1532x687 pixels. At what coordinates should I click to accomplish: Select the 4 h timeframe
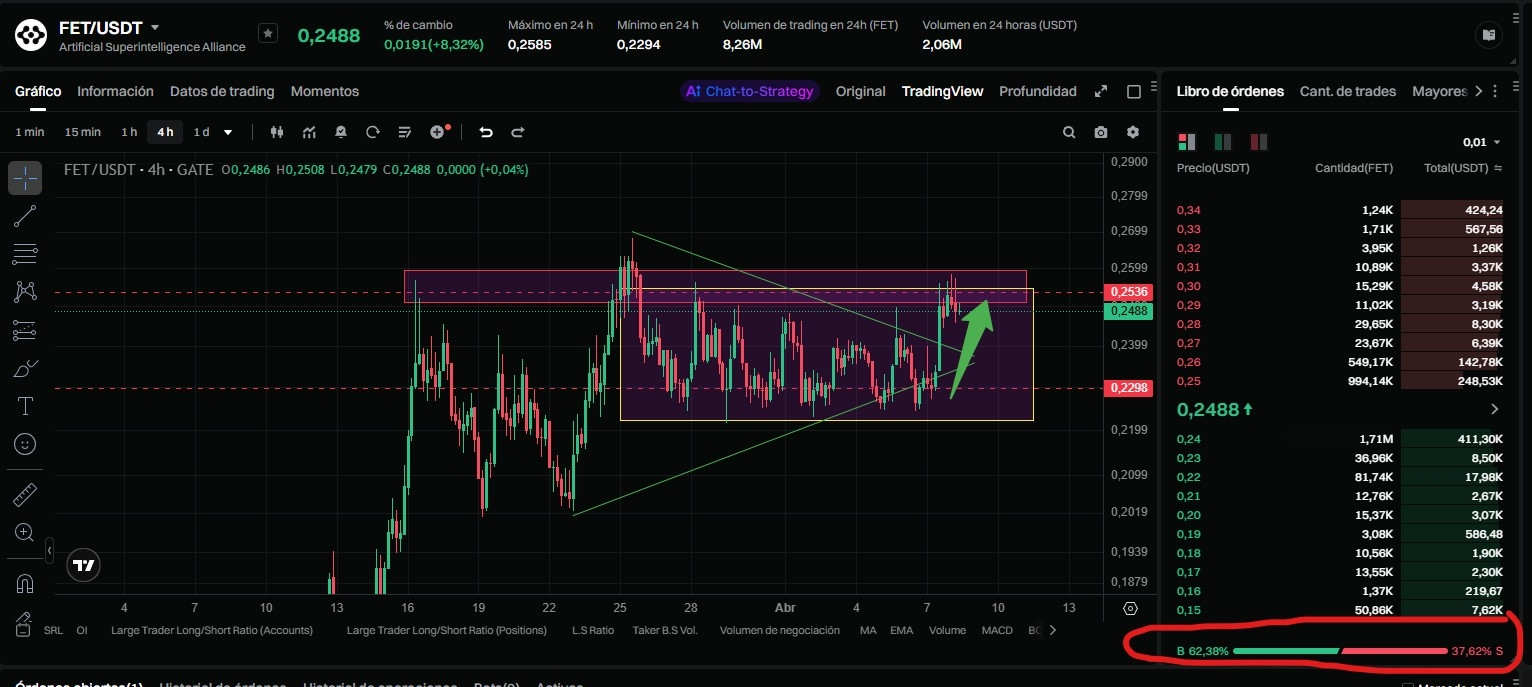(x=165, y=132)
